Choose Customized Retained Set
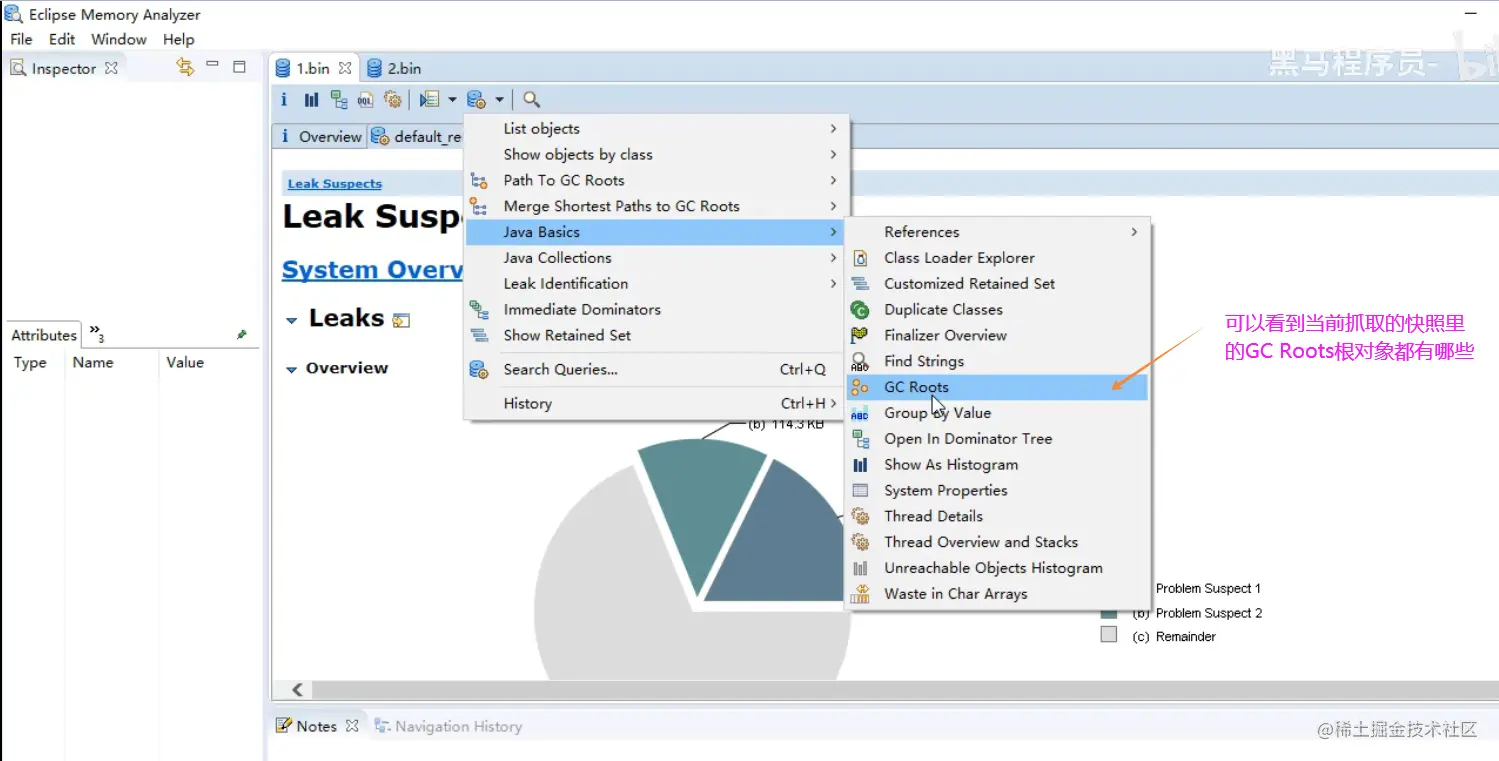This screenshot has width=1499, height=761. 998,284
